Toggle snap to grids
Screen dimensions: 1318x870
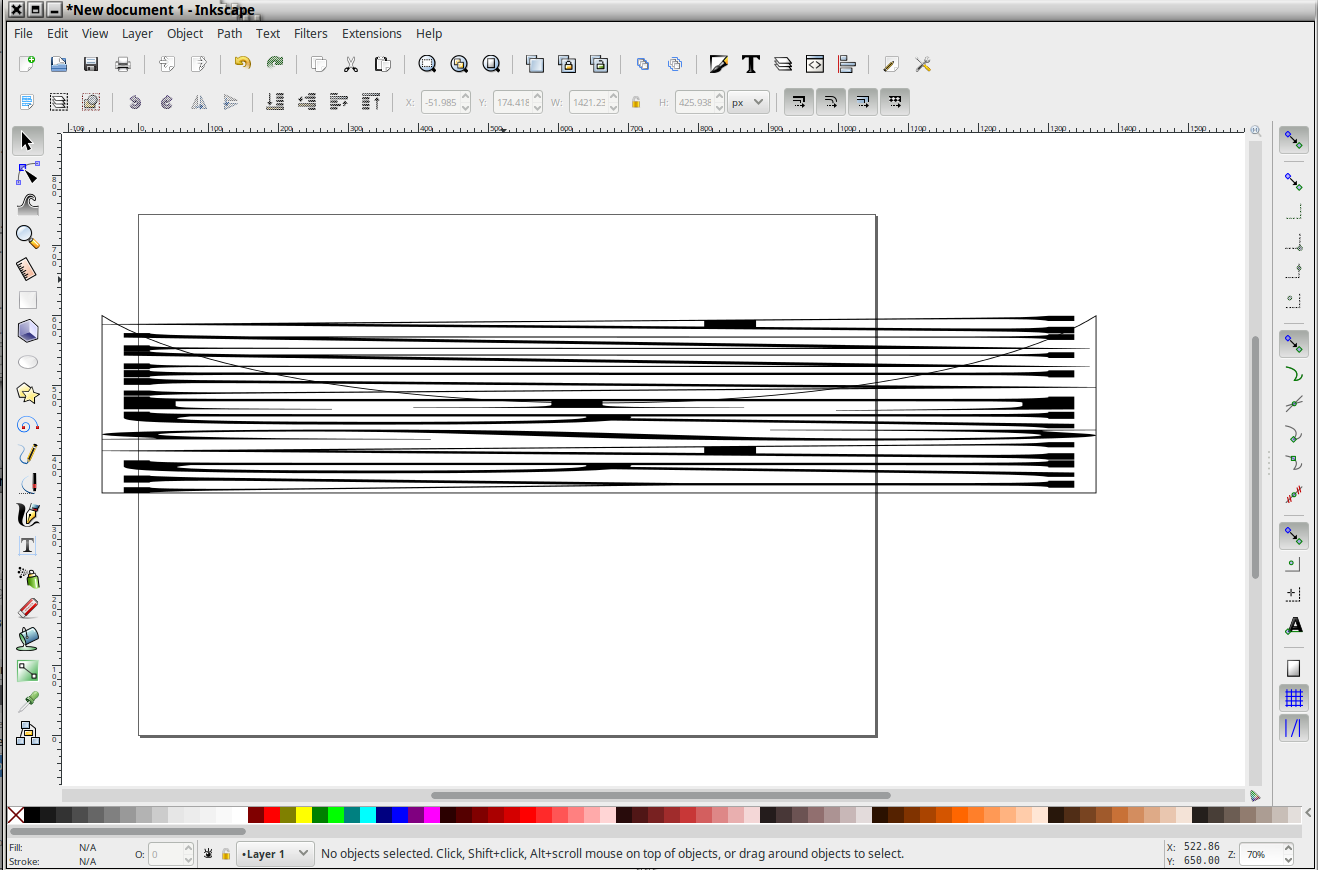click(1294, 697)
